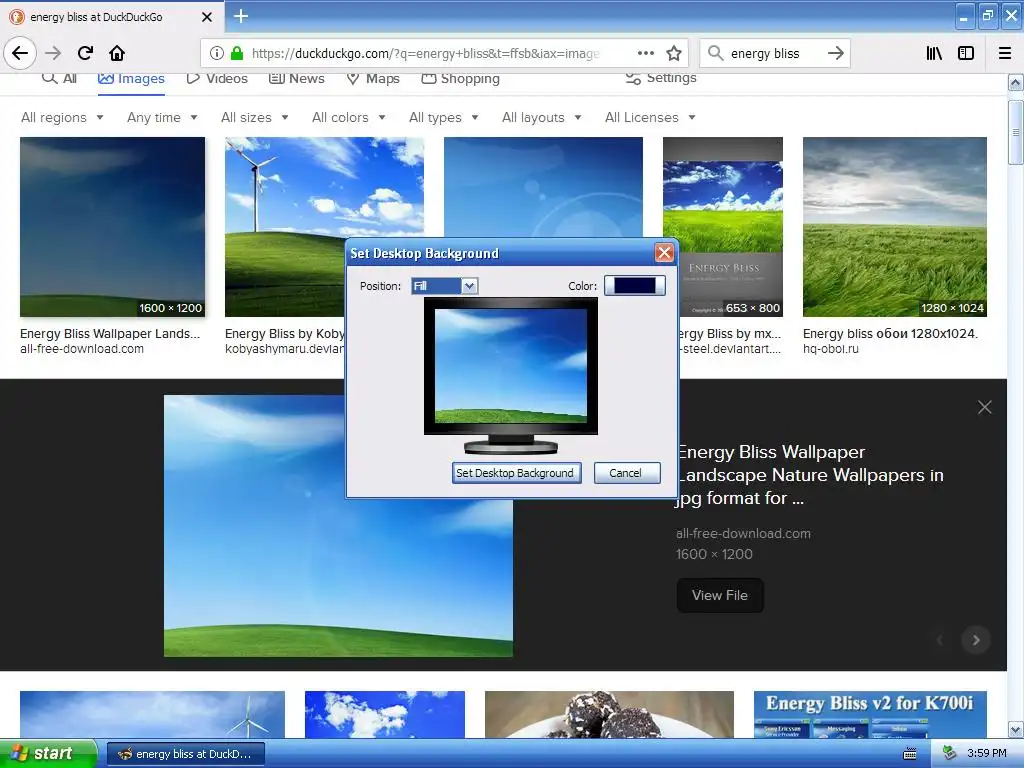Click the 3:59 PM clock

point(987,754)
